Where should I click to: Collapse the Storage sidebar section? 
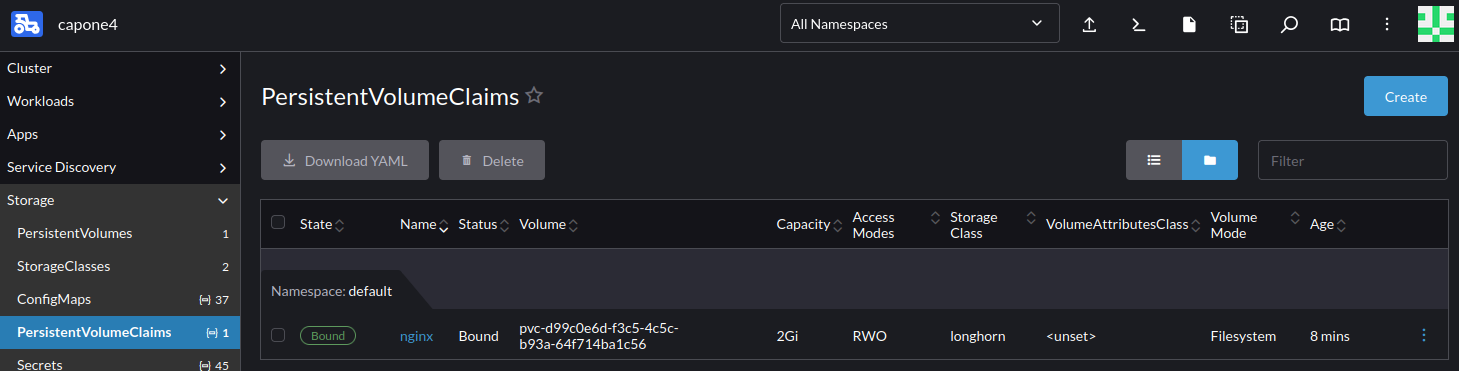pos(120,200)
